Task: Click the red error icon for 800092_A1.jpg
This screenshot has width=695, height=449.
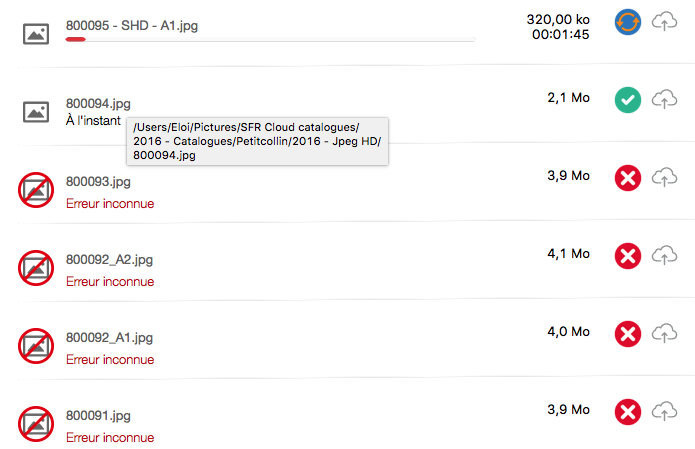Action: coord(627,333)
